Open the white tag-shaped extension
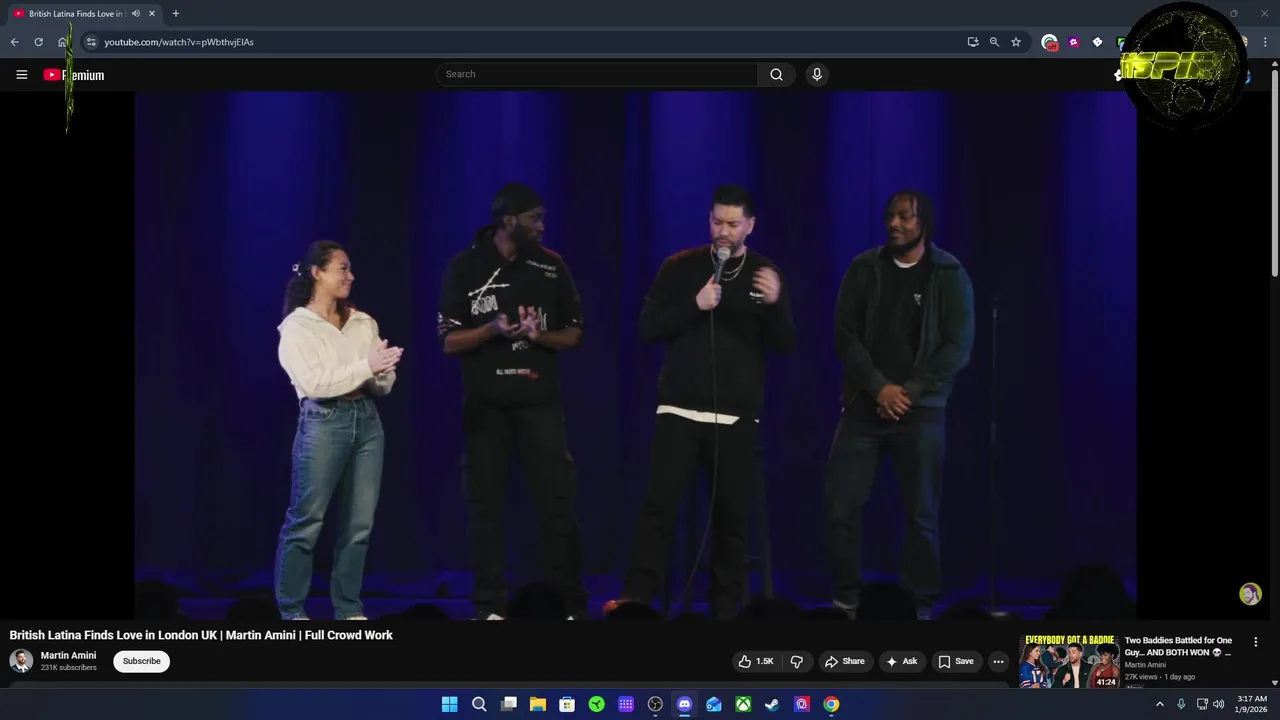 click(x=1097, y=42)
